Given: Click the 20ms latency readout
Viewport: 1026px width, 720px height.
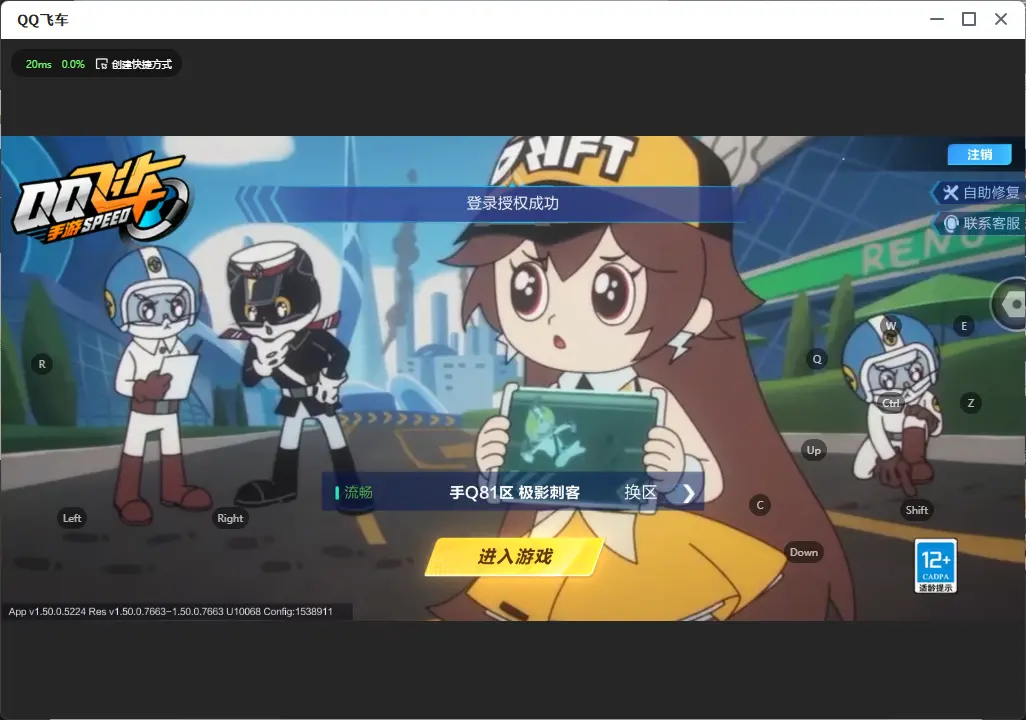Looking at the screenshot, I should tap(39, 64).
